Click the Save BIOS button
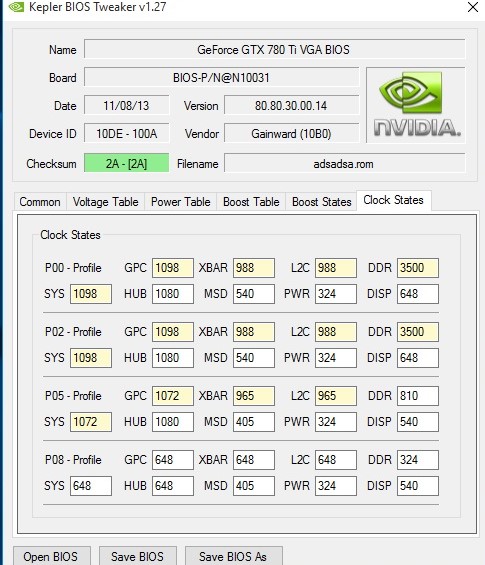Image resolution: width=485 pixels, height=565 pixels. (x=138, y=556)
